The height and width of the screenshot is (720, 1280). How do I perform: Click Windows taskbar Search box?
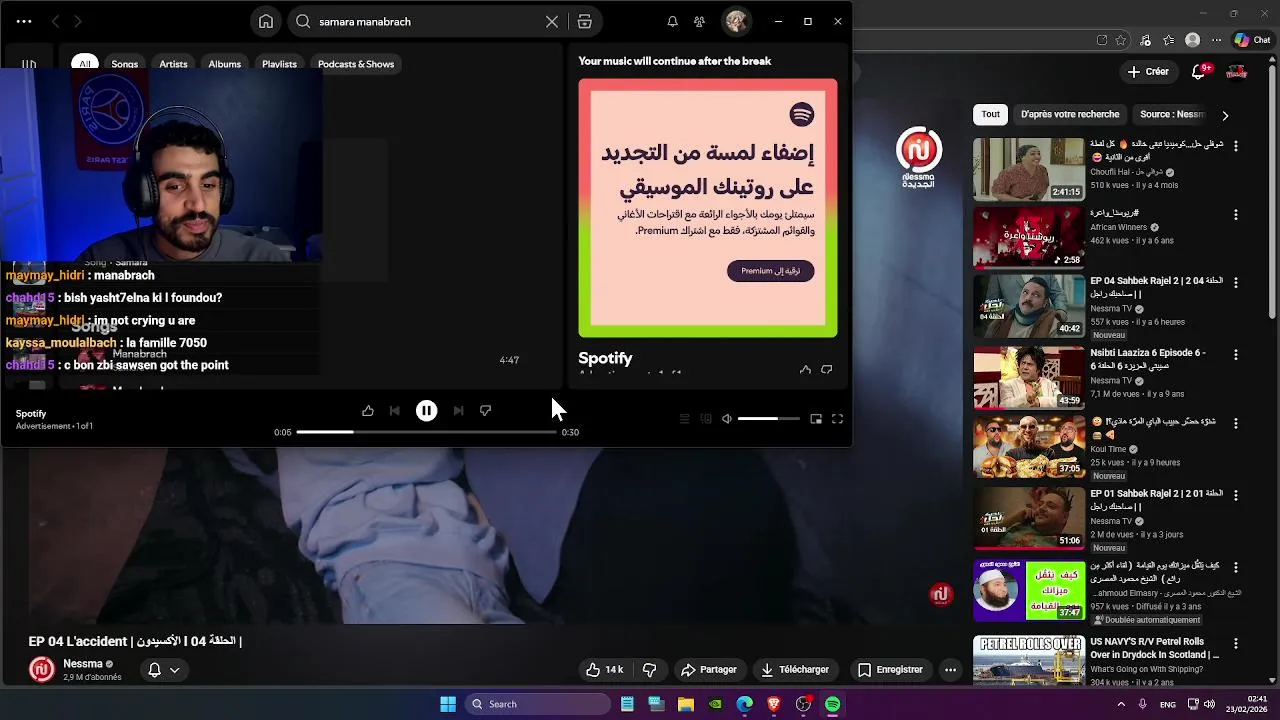pos(538,704)
